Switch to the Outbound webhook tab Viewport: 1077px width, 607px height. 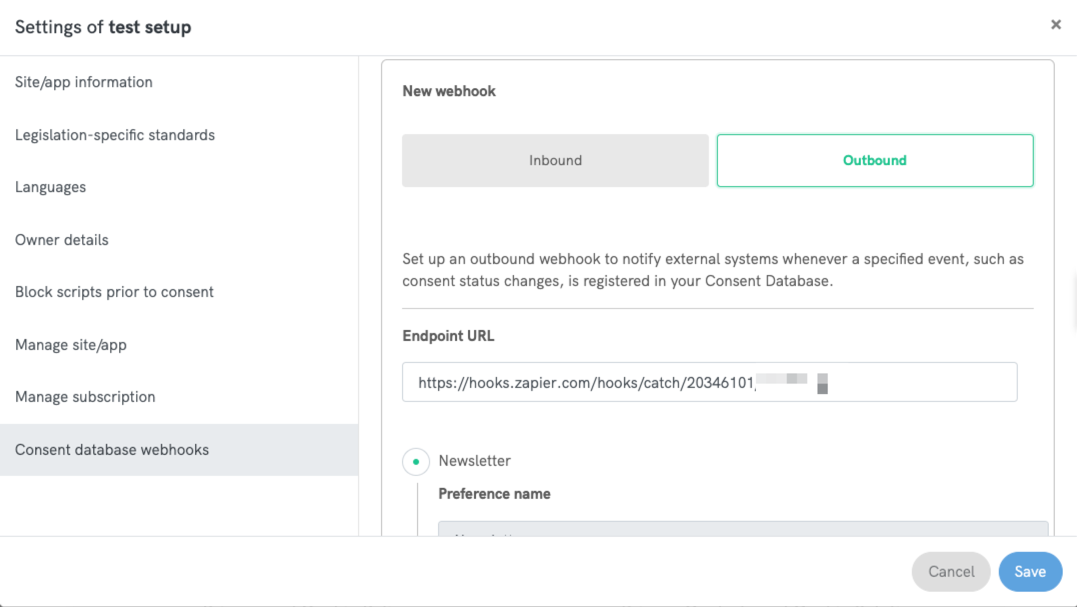click(x=873, y=160)
